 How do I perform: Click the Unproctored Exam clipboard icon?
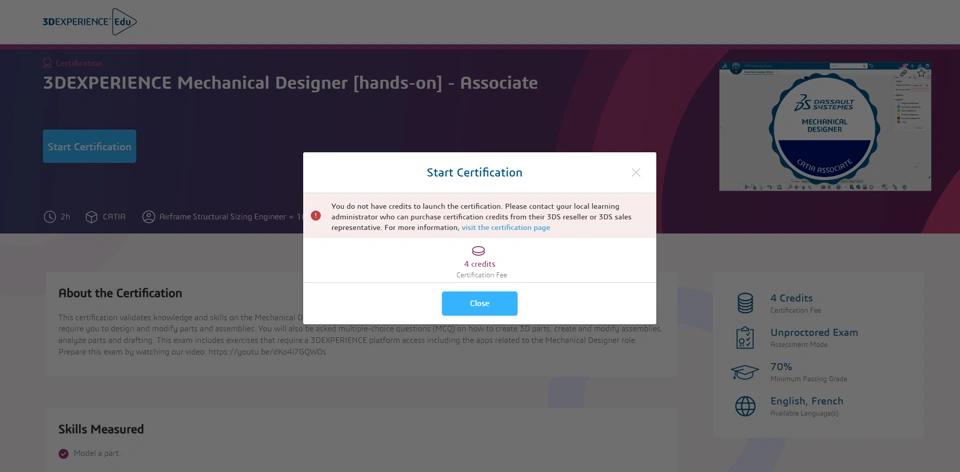click(x=745, y=338)
